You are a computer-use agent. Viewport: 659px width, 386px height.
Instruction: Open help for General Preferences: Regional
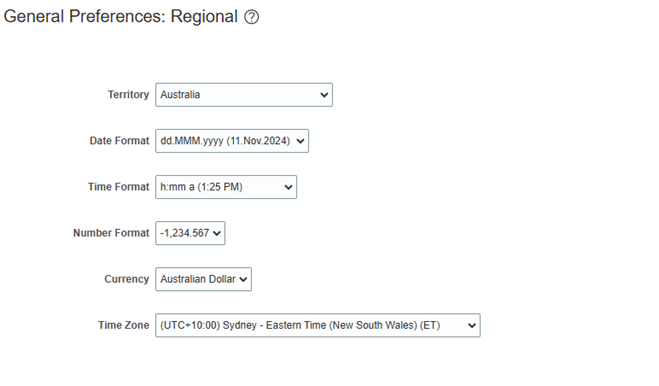click(x=251, y=17)
